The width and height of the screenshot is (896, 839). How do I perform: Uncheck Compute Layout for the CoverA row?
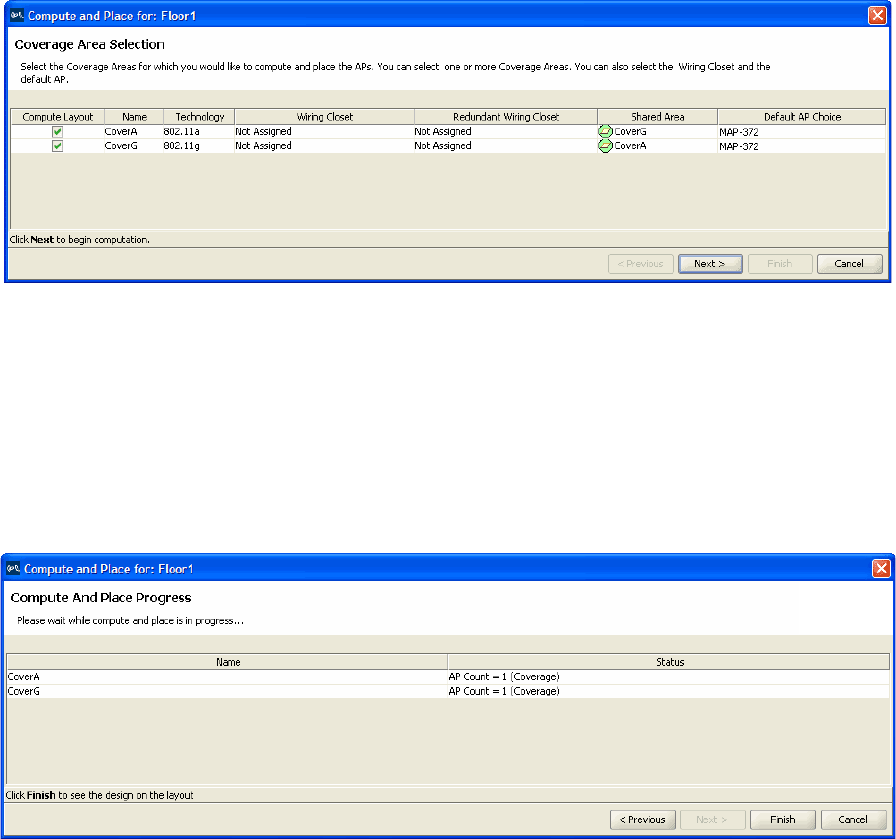[58, 131]
